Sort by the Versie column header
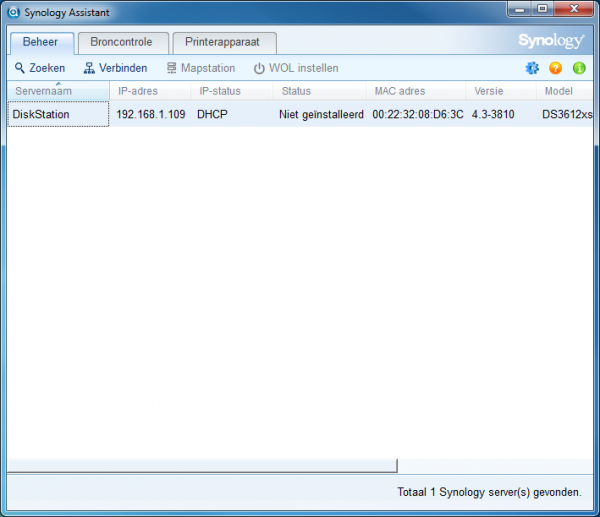 click(501, 91)
